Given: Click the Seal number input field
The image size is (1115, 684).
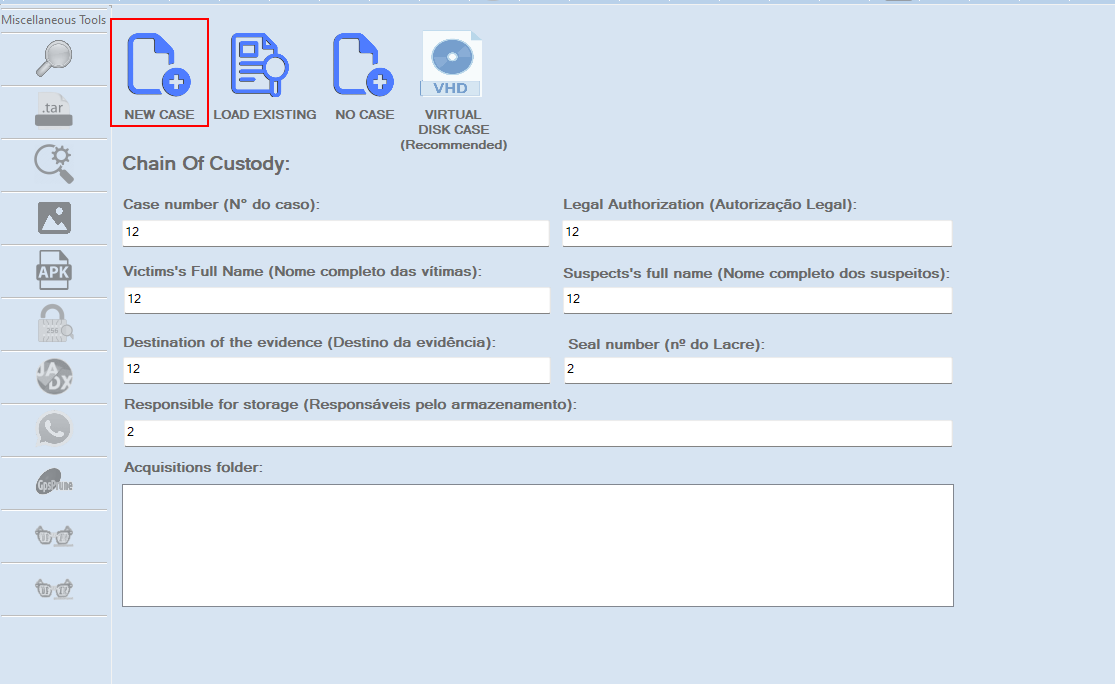Looking at the screenshot, I should click(758, 370).
